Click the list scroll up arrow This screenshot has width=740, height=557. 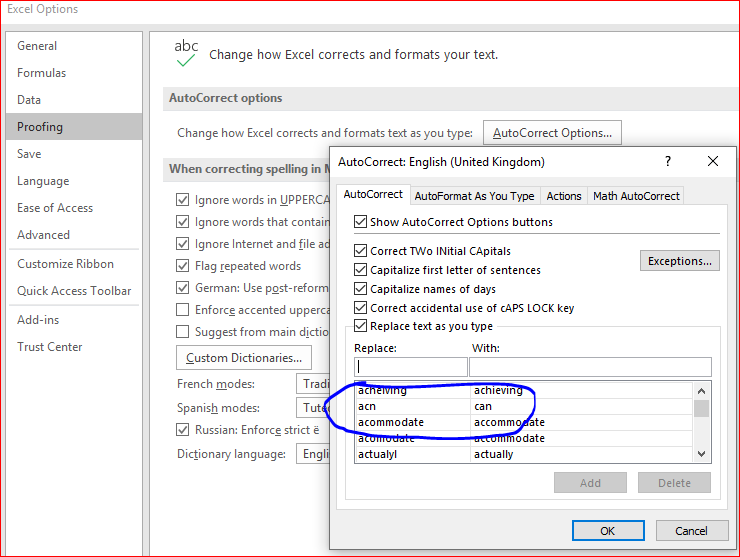click(701, 391)
